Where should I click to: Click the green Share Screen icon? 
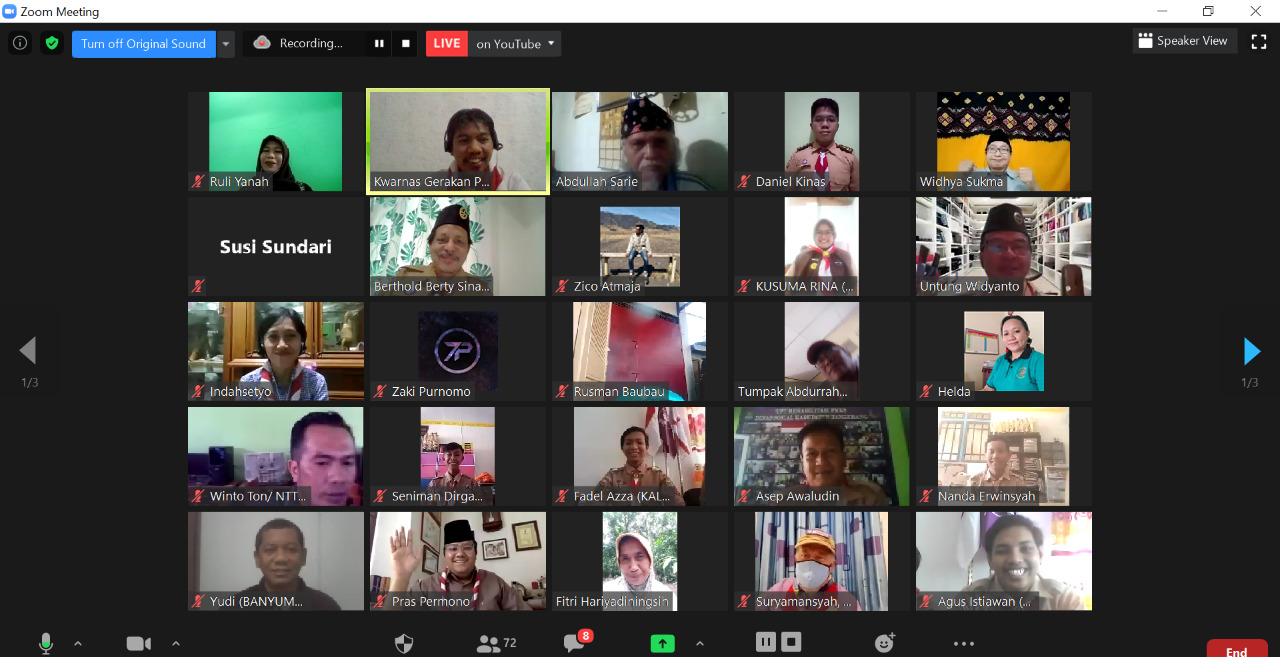pyautogui.click(x=662, y=643)
